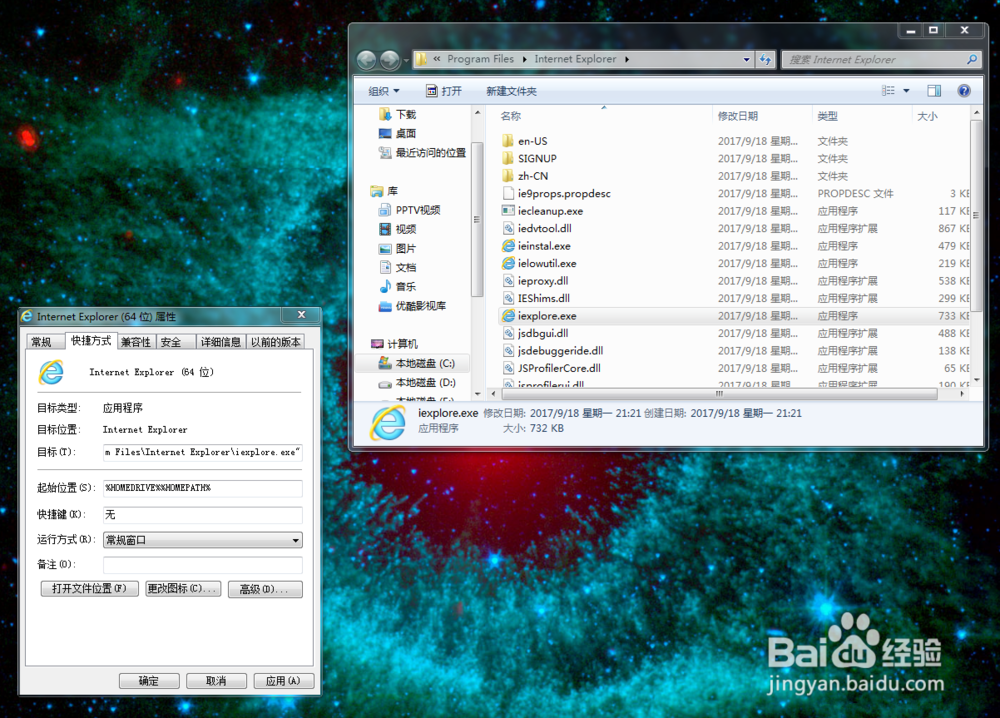
Task: Select the en-US folder icon
Action: pos(508,141)
